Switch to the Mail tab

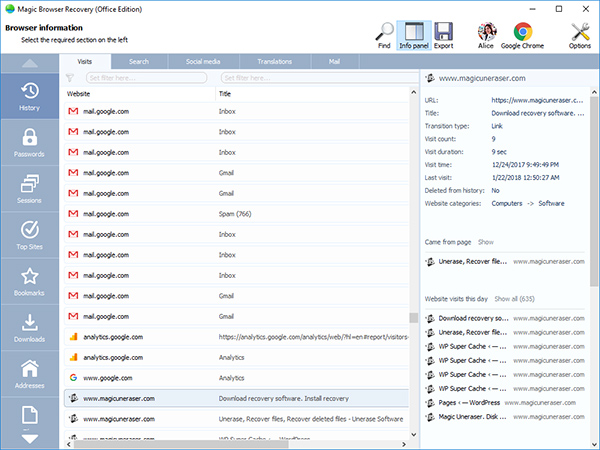334,62
